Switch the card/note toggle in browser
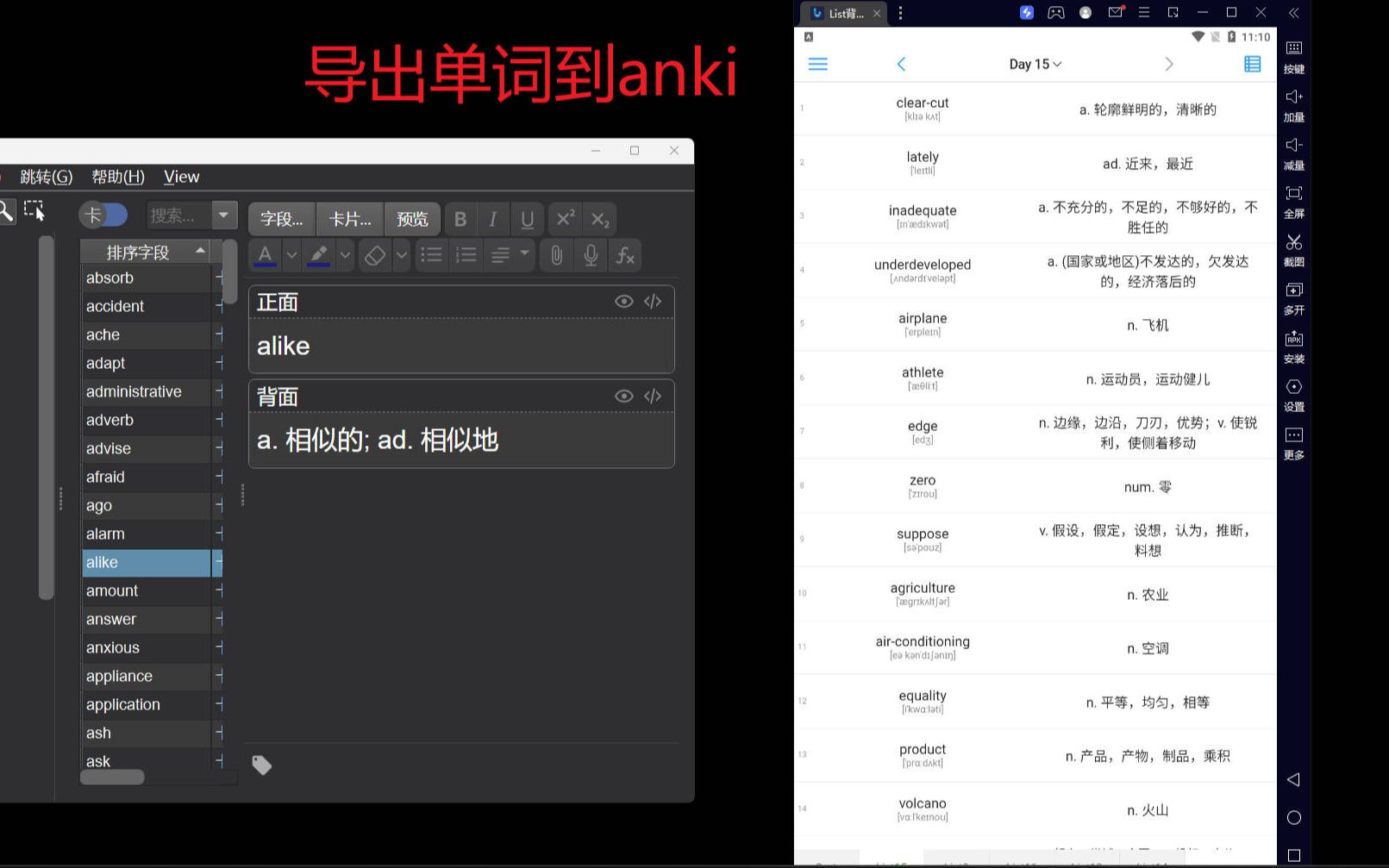 [103, 215]
